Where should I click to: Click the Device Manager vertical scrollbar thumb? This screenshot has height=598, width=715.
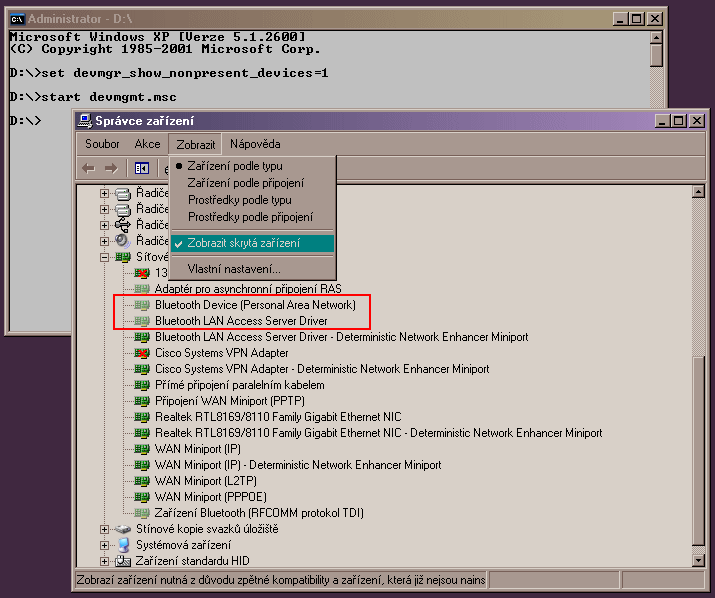(x=698, y=451)
